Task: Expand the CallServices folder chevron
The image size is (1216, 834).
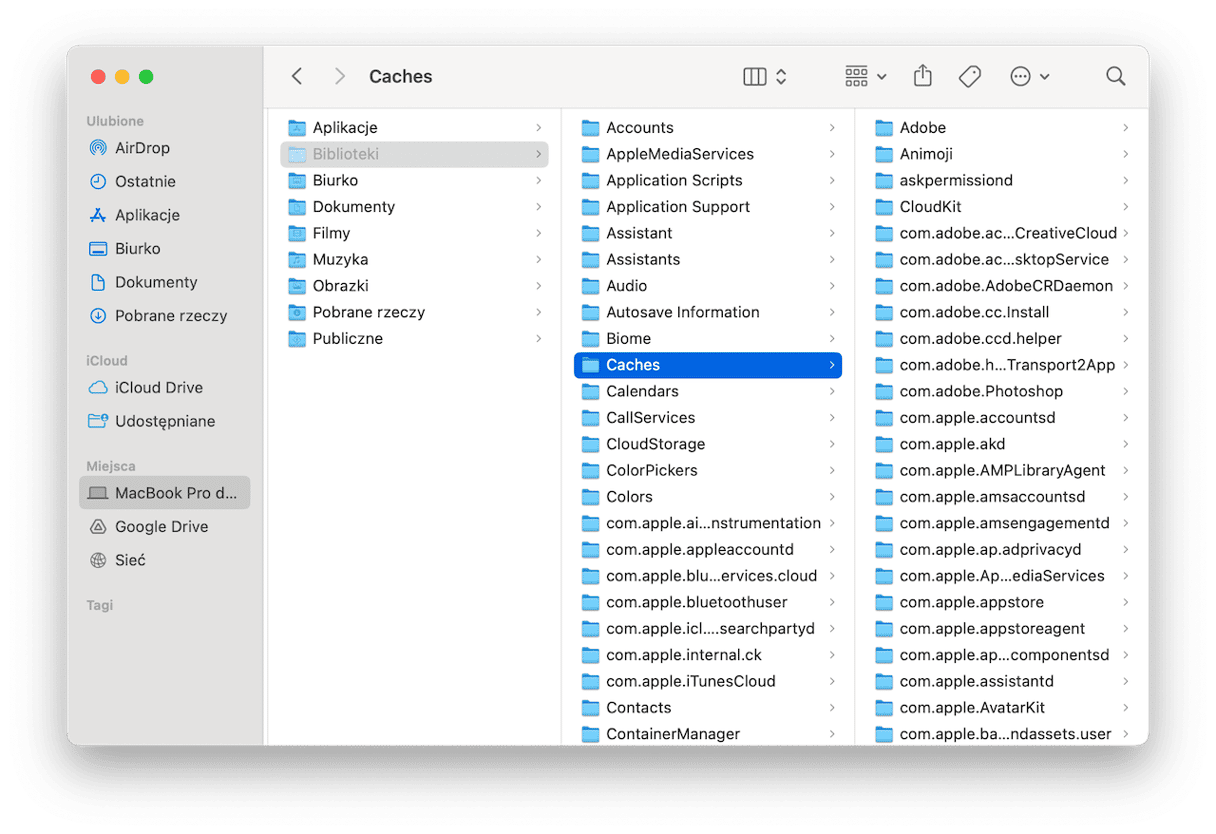Action: tap(832, 417)
